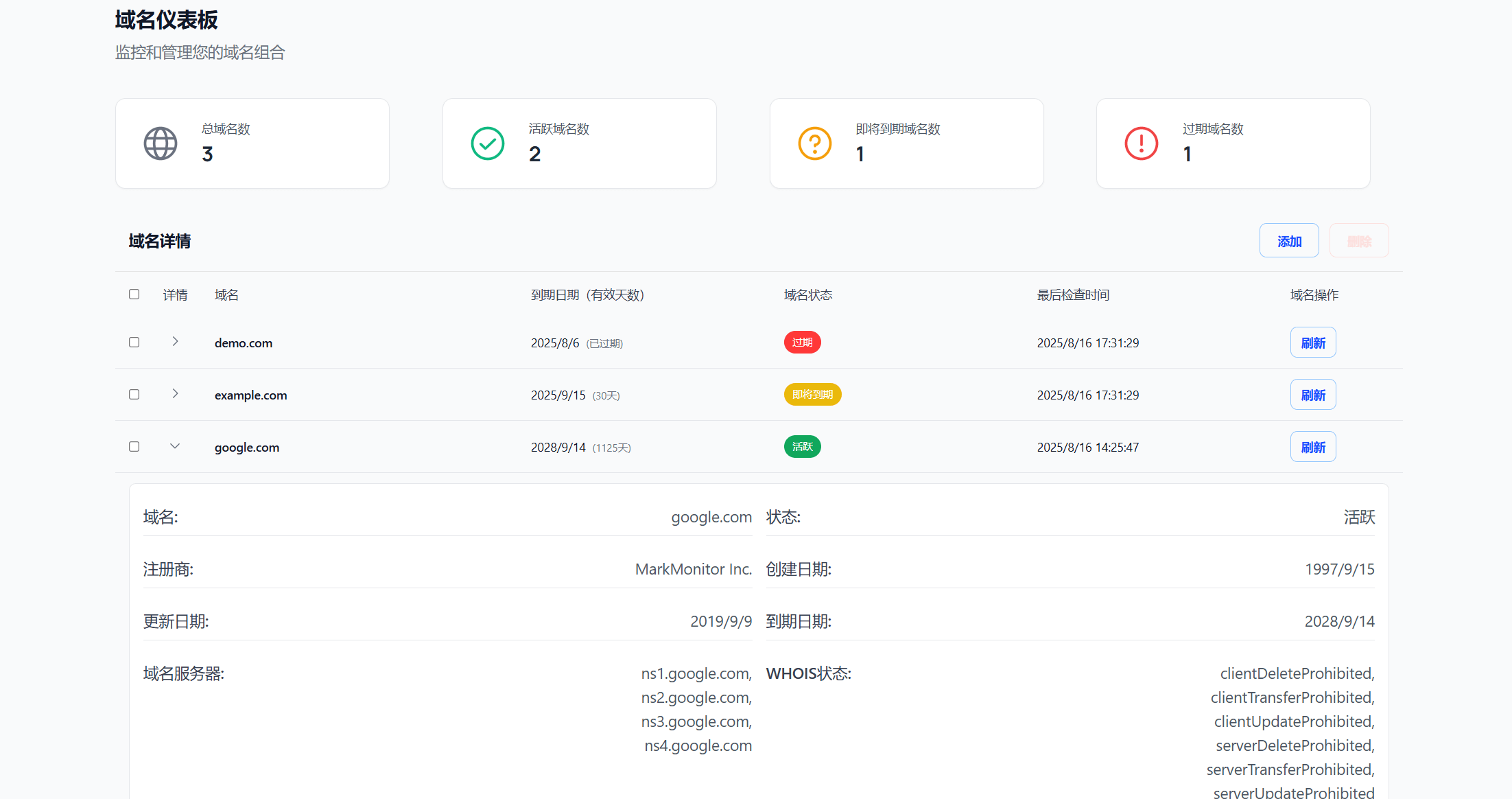Toggle the select-all checkbox in table header
1512x799 pixels.
[134, 294]
